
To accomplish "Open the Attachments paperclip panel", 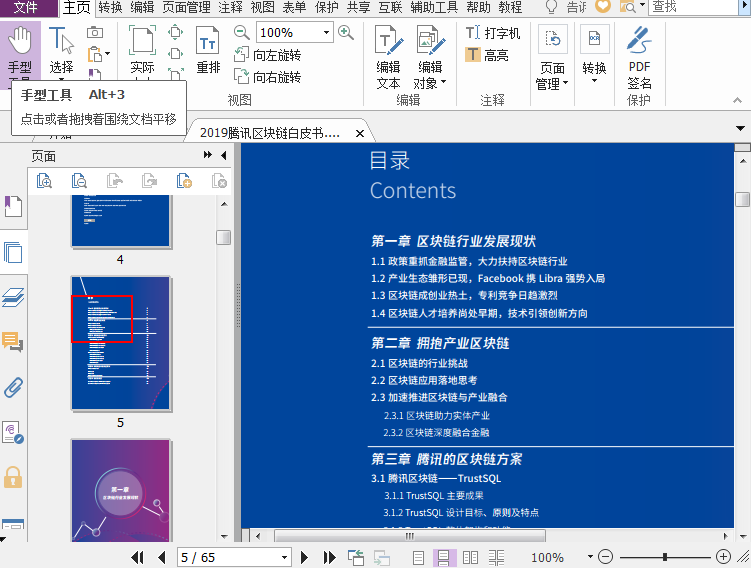I will click(13, 387).
